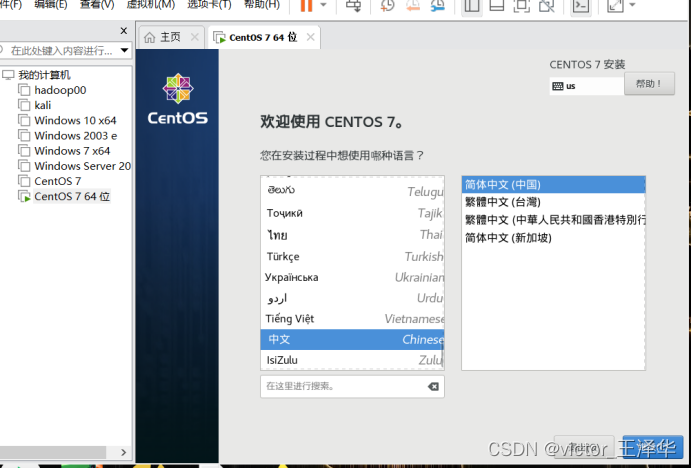This screenshot has height=468, width=692.
Task: Open the snapshot manager
Action: tap(438, 5)
